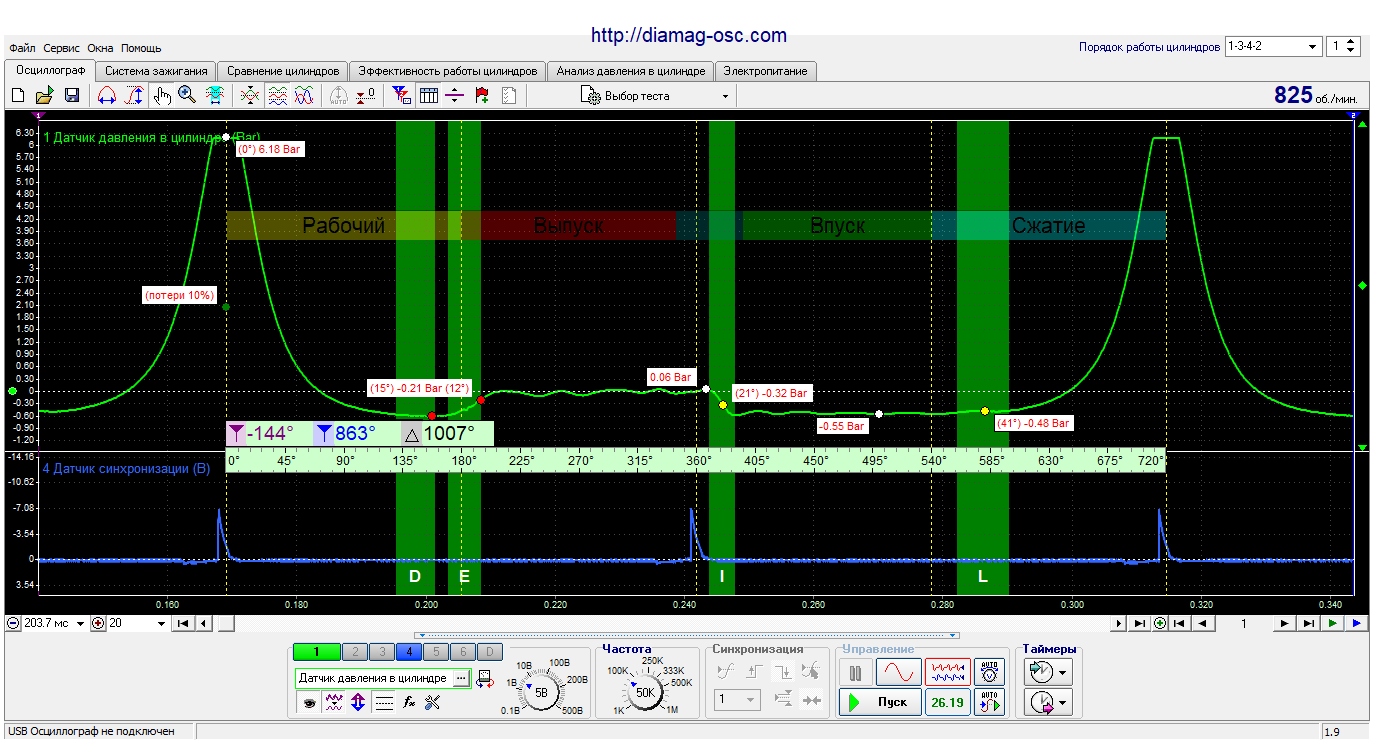Open the Выбор теста dropdown
Screen dimensions: 1382x744
tap(655, 96)
